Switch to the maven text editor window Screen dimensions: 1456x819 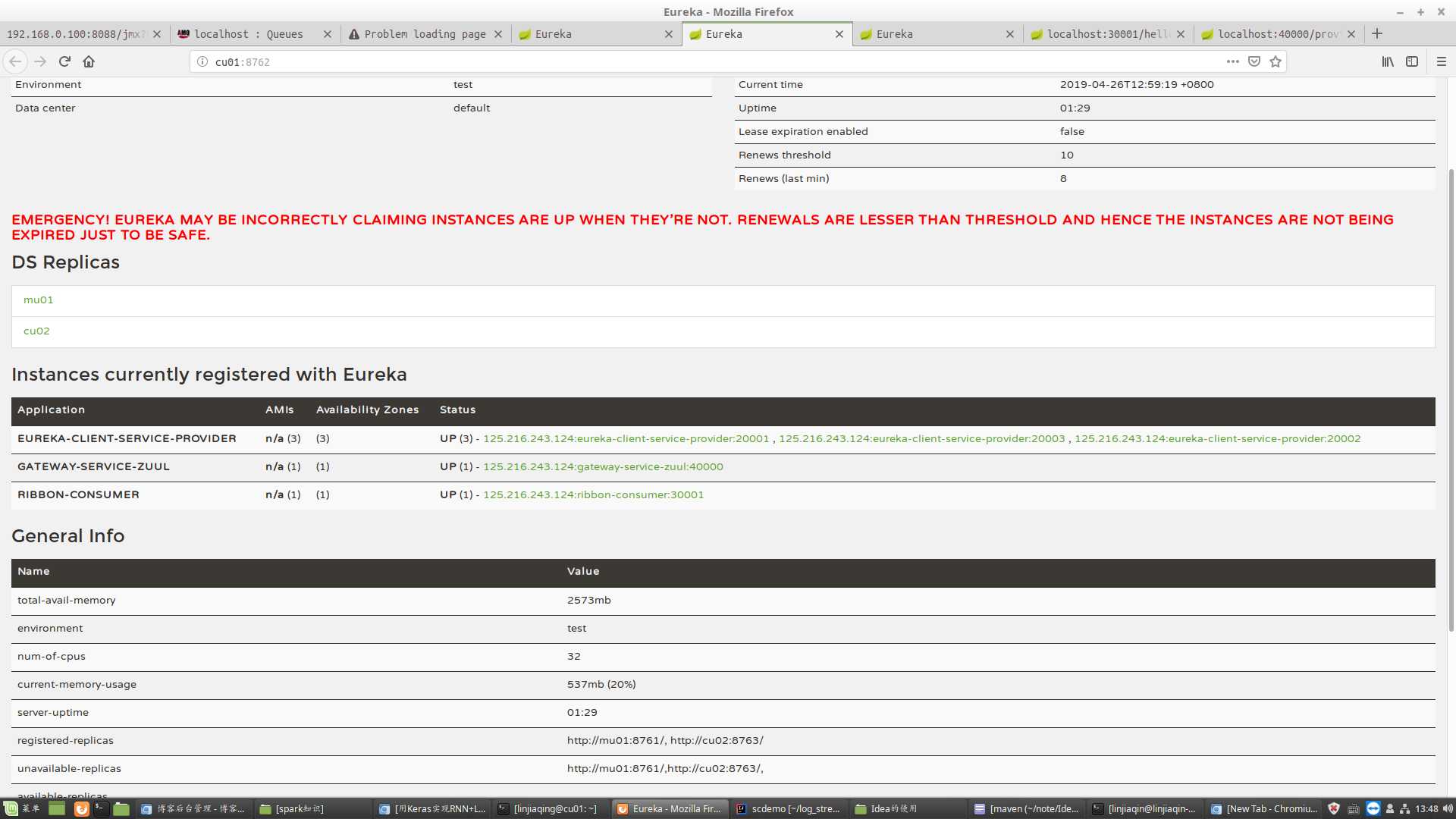point(1028,809)
